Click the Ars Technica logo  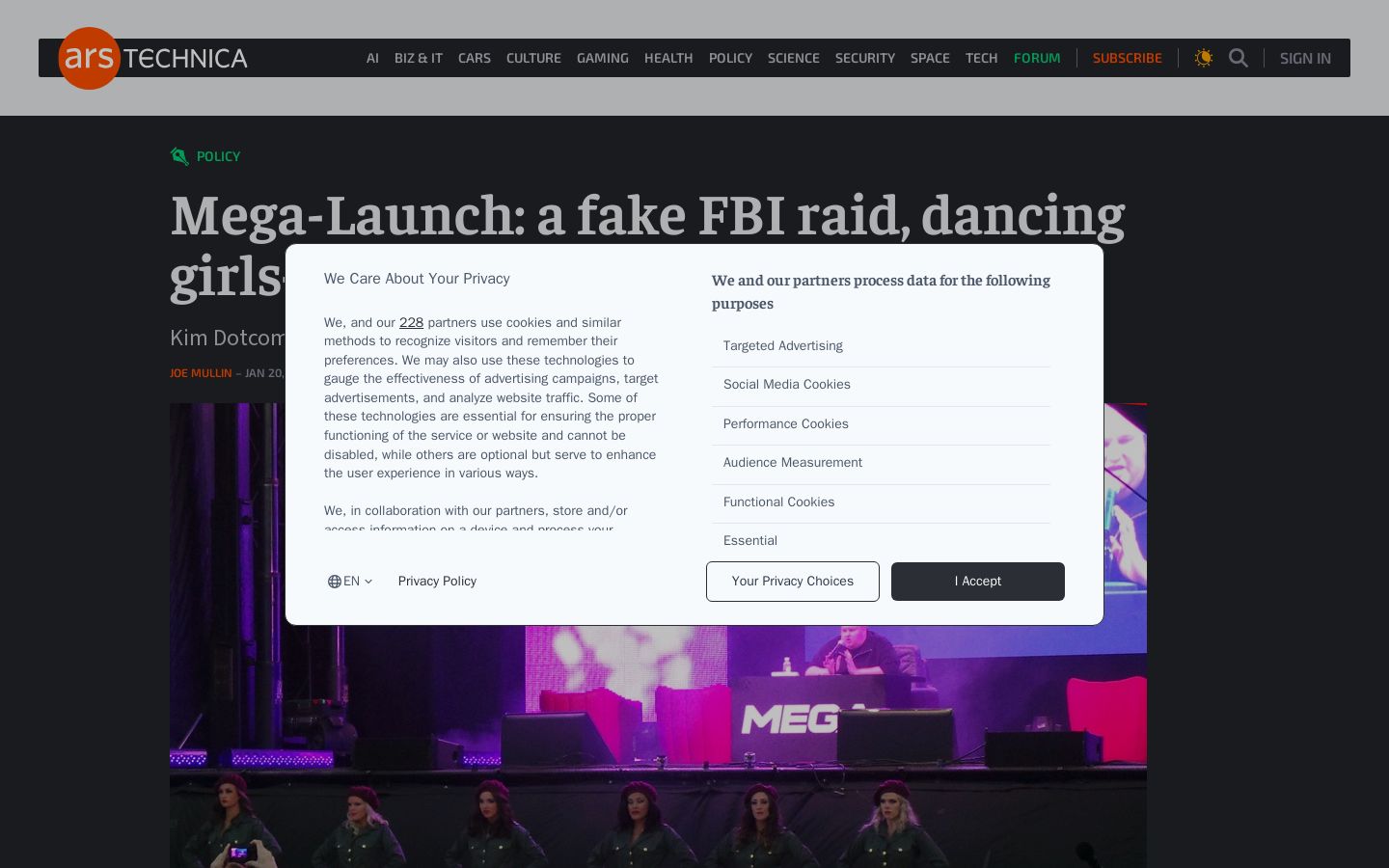(x=153, y=58)
